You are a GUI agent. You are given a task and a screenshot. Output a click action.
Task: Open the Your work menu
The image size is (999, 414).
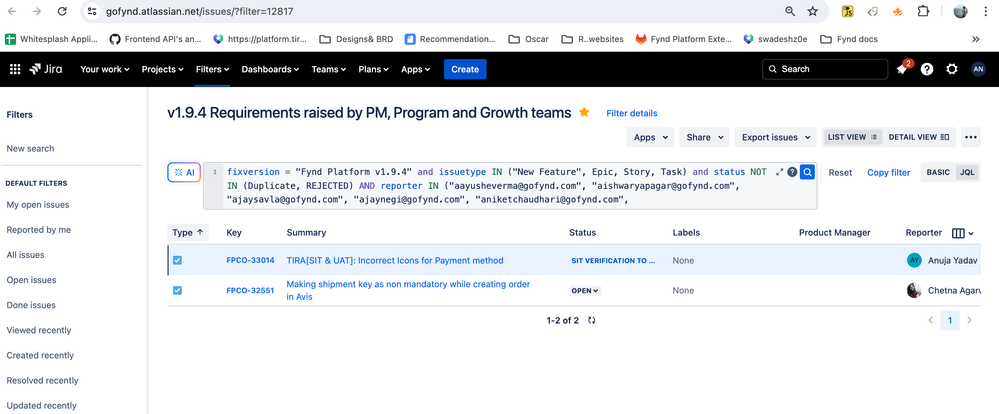[x=104, y=69]
